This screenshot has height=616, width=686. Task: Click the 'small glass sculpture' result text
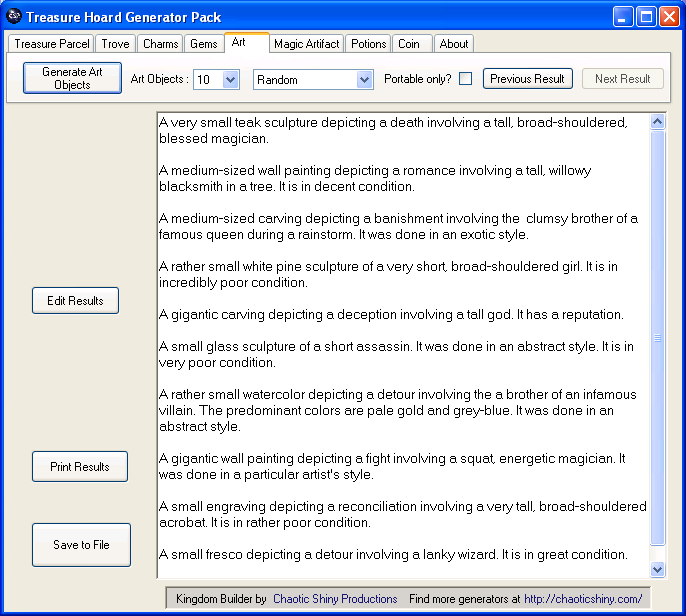(x=396, y=354)
